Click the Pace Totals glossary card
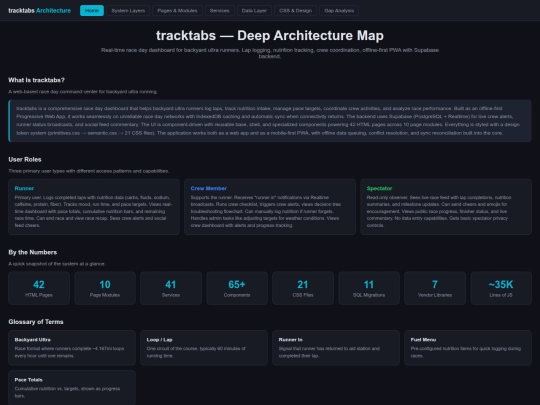This screenshot has width=540, height=405. (x=72, y=388)
